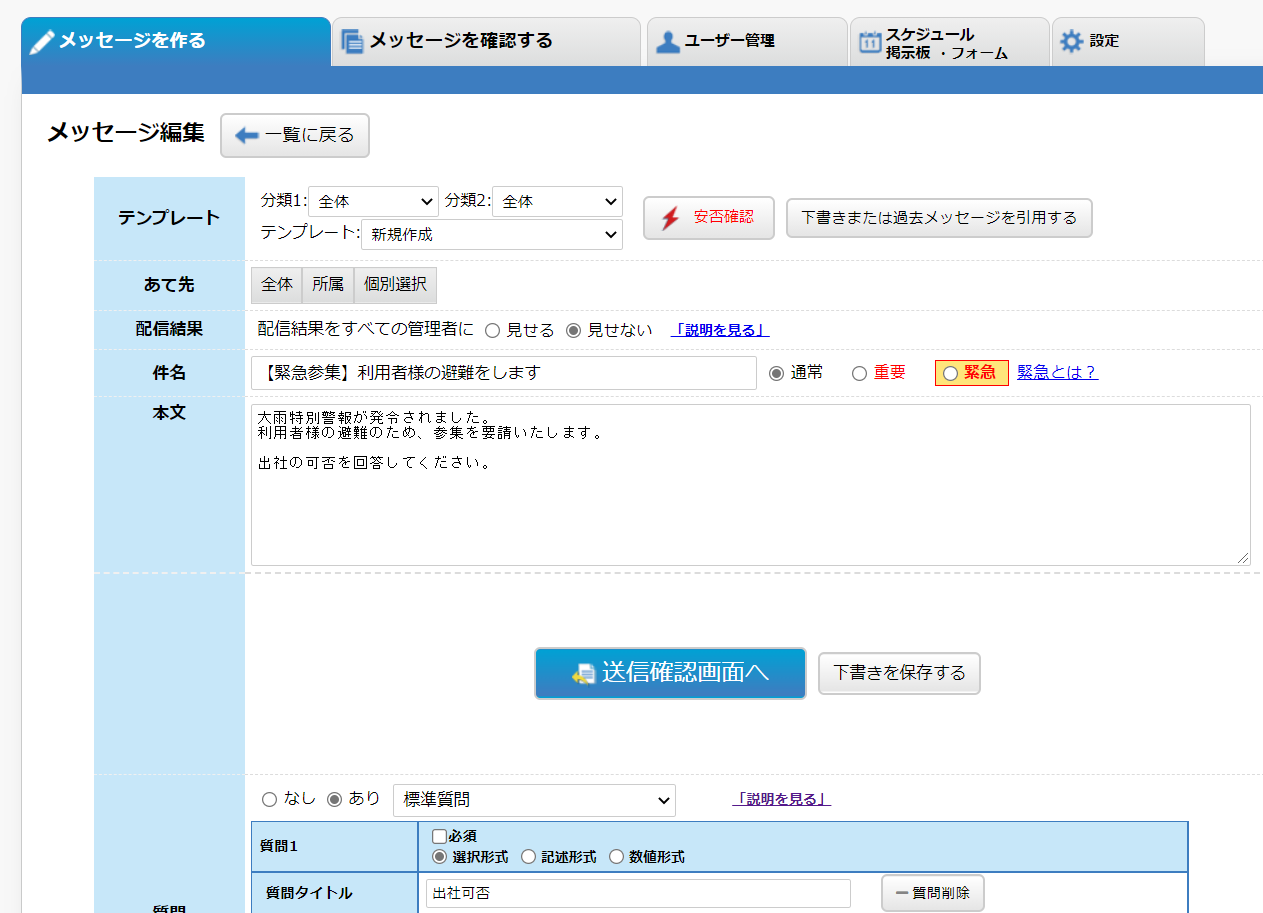Image resolution: width=1263 pixels, height=913 pixels.
Task: Open 説明を見る link beside 標準質問
Action: pos(781,799)
